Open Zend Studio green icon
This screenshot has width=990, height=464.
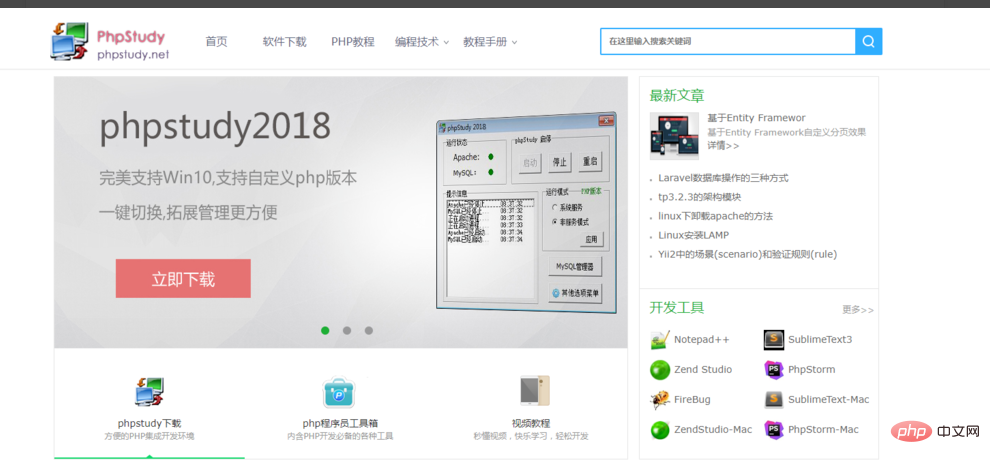point(660,370)
